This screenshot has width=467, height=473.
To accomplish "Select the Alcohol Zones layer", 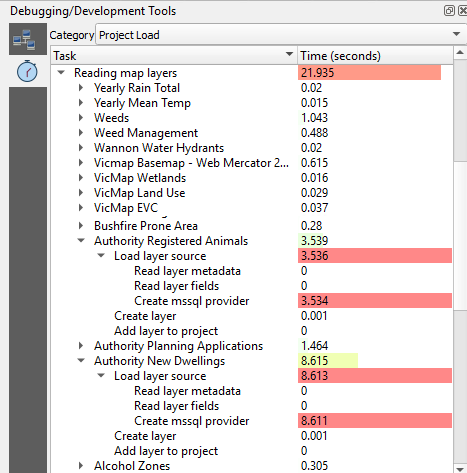I will (132, 466).
